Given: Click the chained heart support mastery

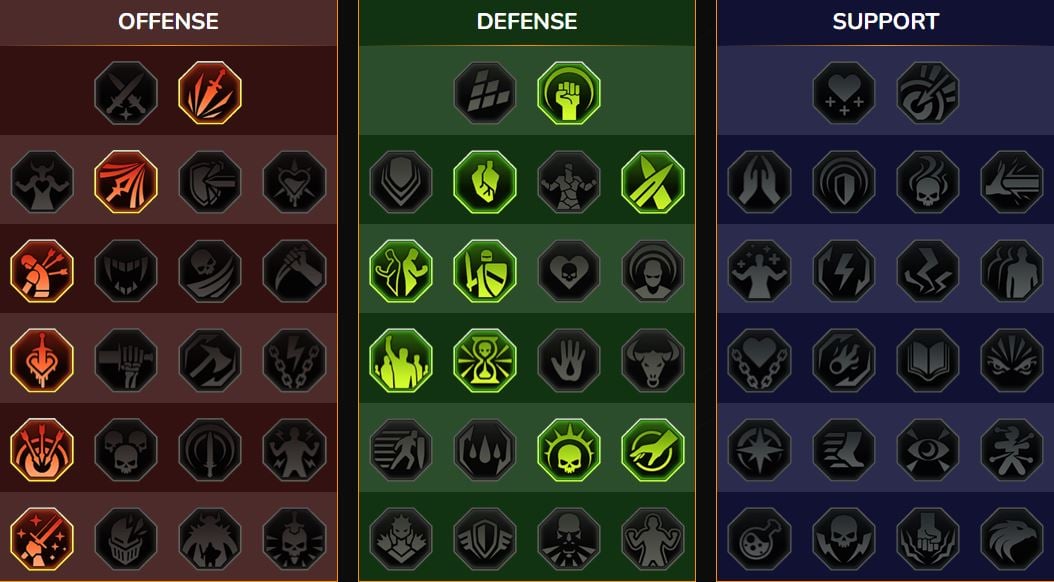Looking at the screenshot, I should pyautogui.click(x=760, y=360).
